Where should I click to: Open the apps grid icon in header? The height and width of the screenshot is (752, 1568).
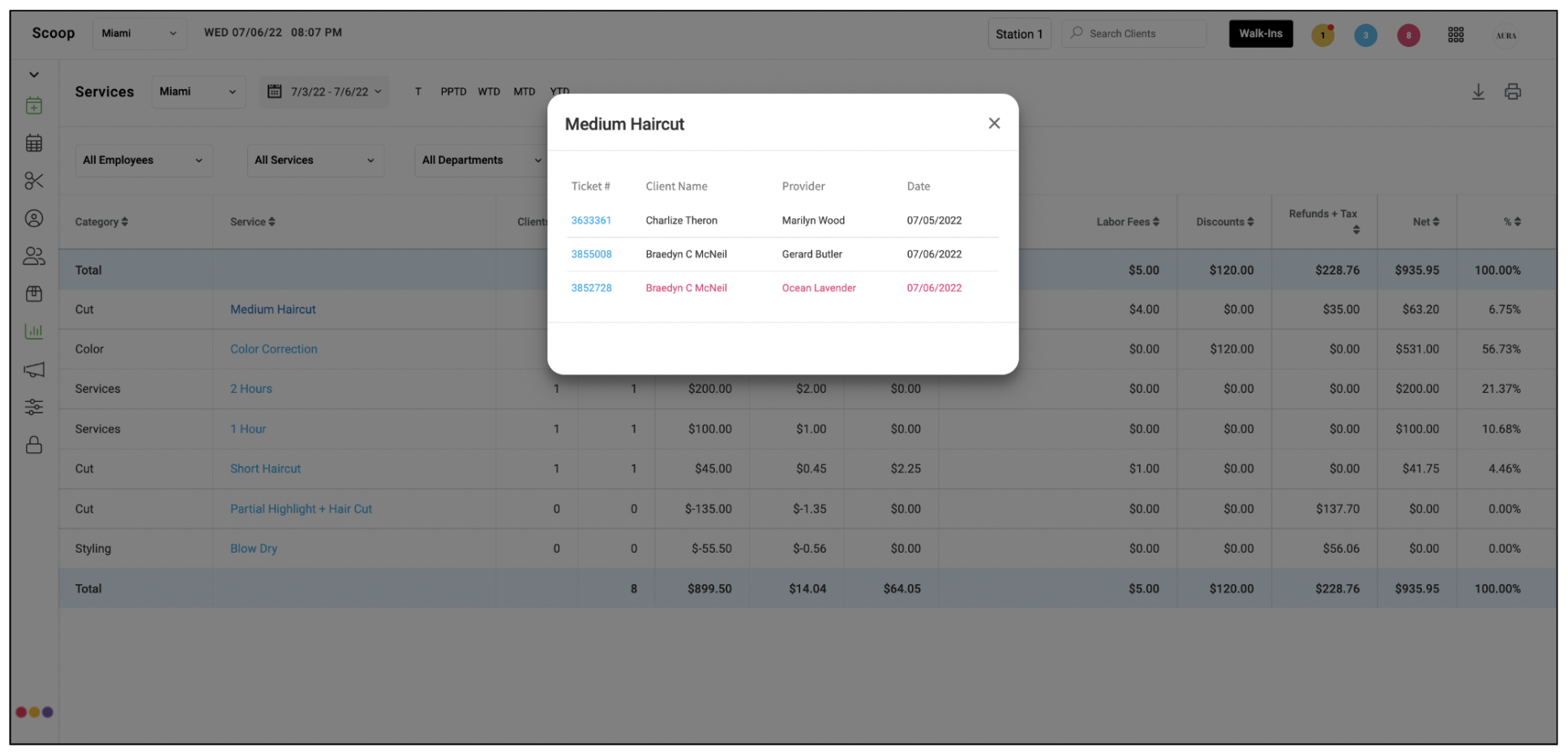[x=1455, y=34]
